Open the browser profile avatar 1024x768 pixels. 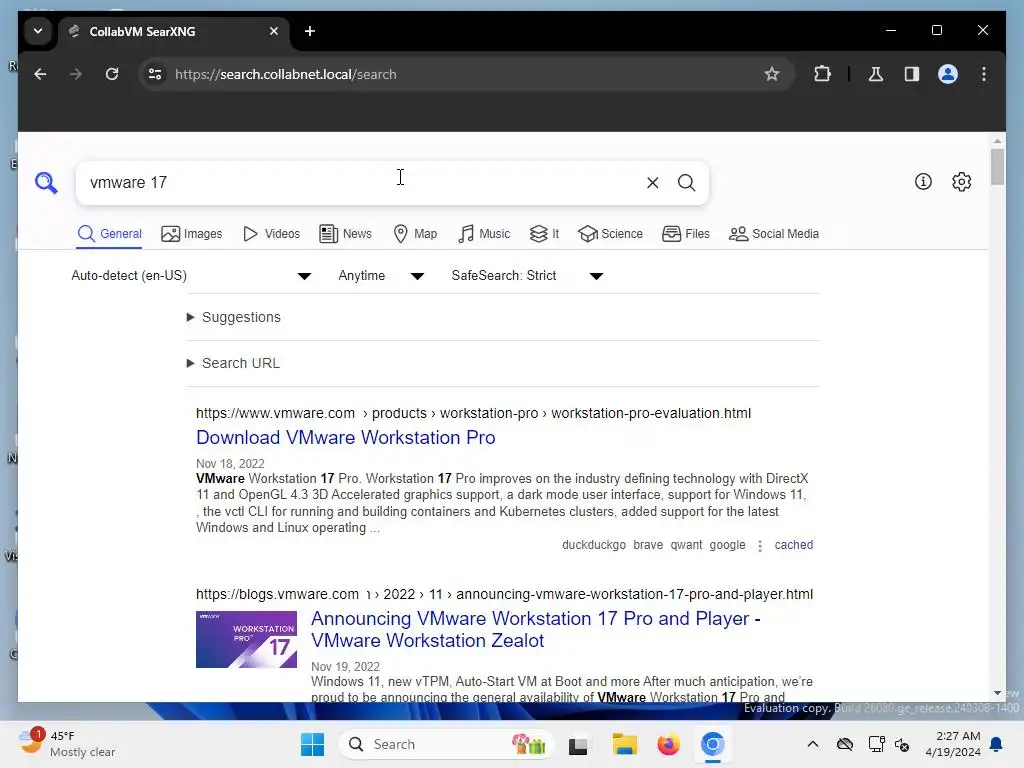(948, 74)
